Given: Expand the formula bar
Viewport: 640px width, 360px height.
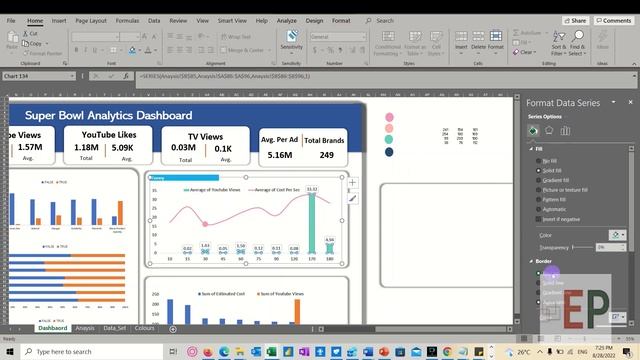Looking at the screenshot, I should click(634, 76).
